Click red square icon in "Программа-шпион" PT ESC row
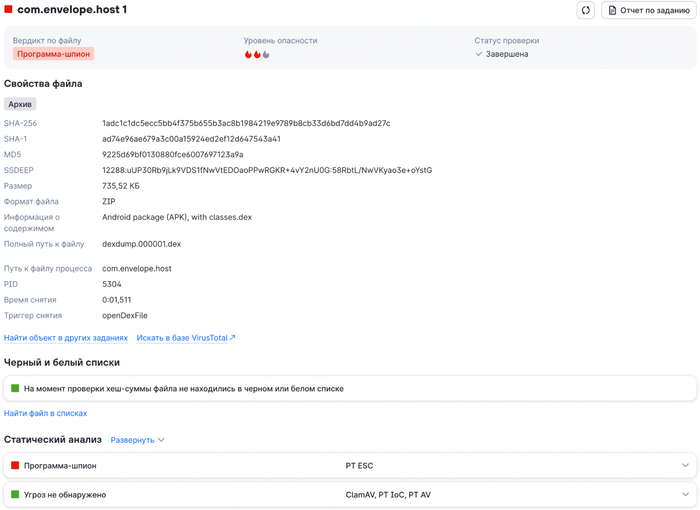 (x=15, y=465)
